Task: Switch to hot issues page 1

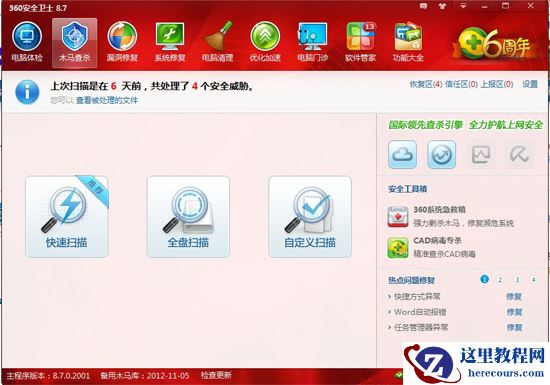Action: coord(484,279)
